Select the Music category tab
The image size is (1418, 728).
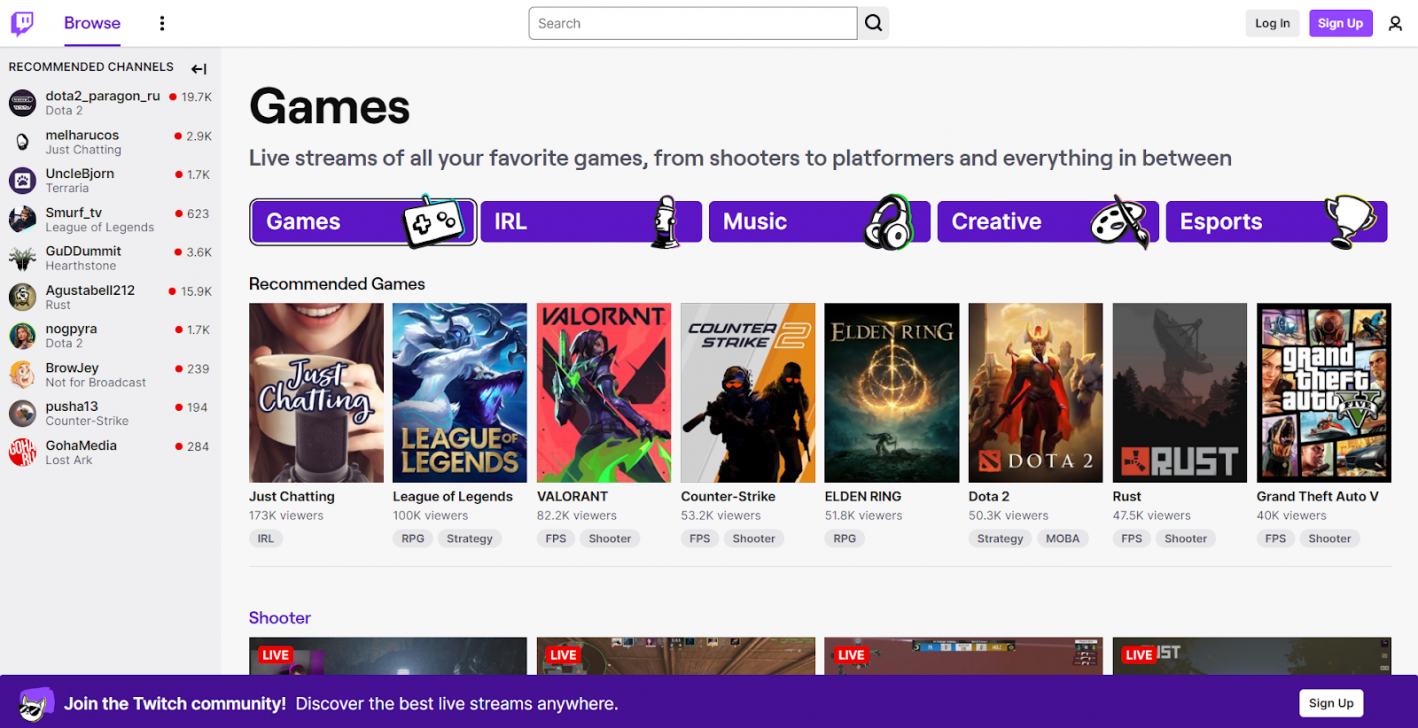pos(820,222)
